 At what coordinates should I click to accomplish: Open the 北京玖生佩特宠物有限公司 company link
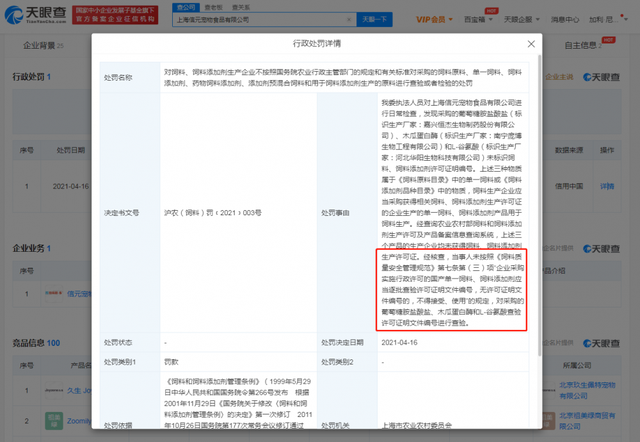pos(587,391)
